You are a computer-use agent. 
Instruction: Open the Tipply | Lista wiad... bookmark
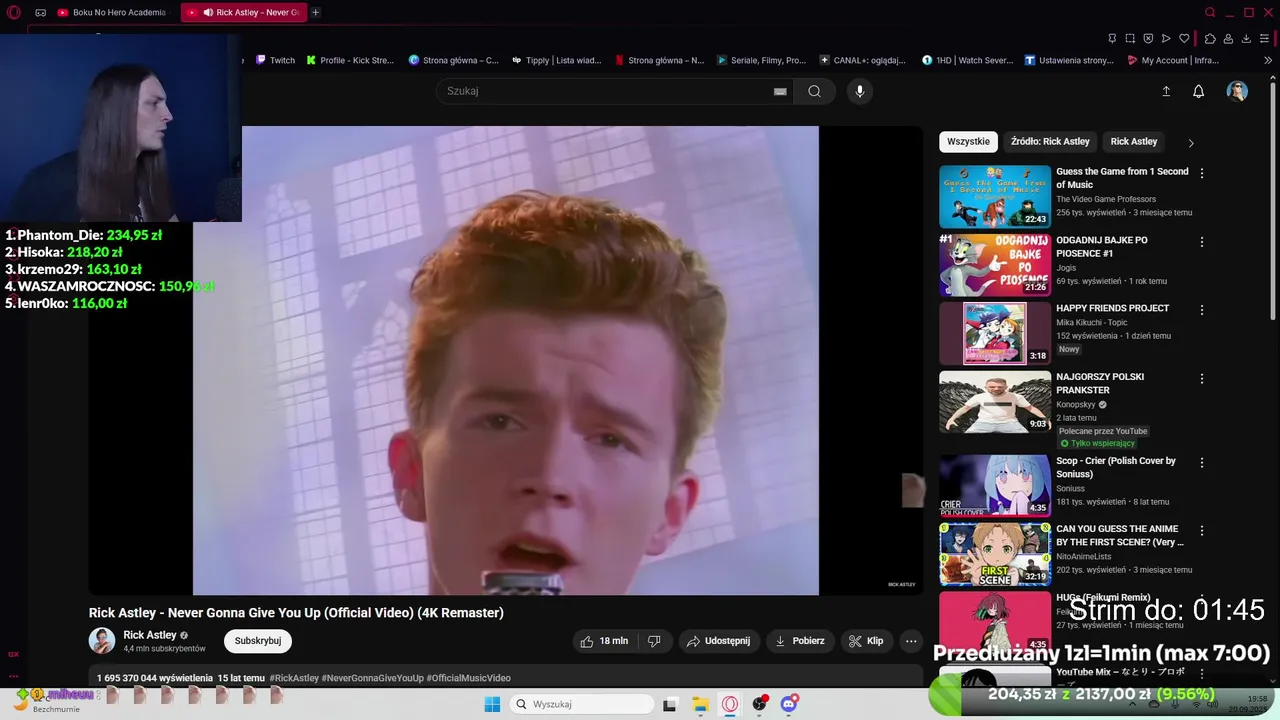coord(556,60)
